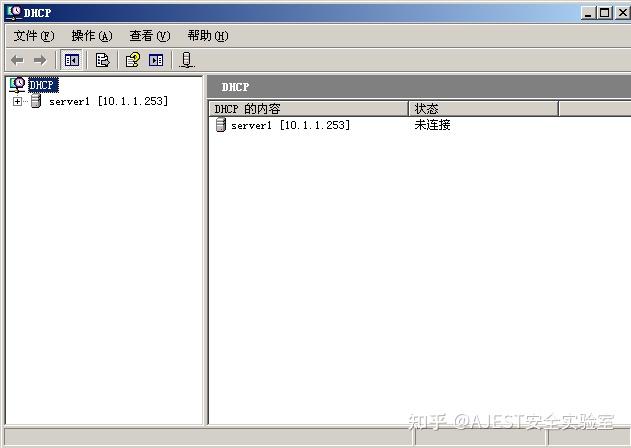This screenshot has height=448, width=631.
Task: Click the Forward arrow toolbar icon
Action: pyautogui.click(x=39, y=60)
